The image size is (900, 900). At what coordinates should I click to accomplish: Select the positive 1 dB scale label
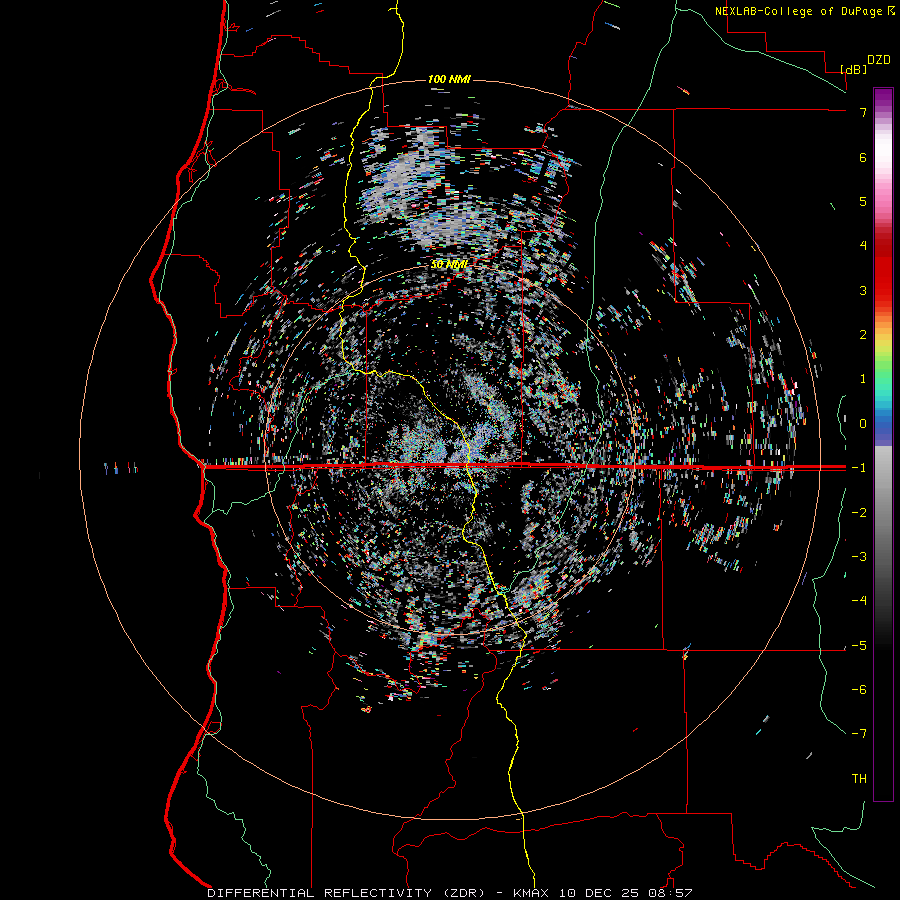tap(863, 379)
